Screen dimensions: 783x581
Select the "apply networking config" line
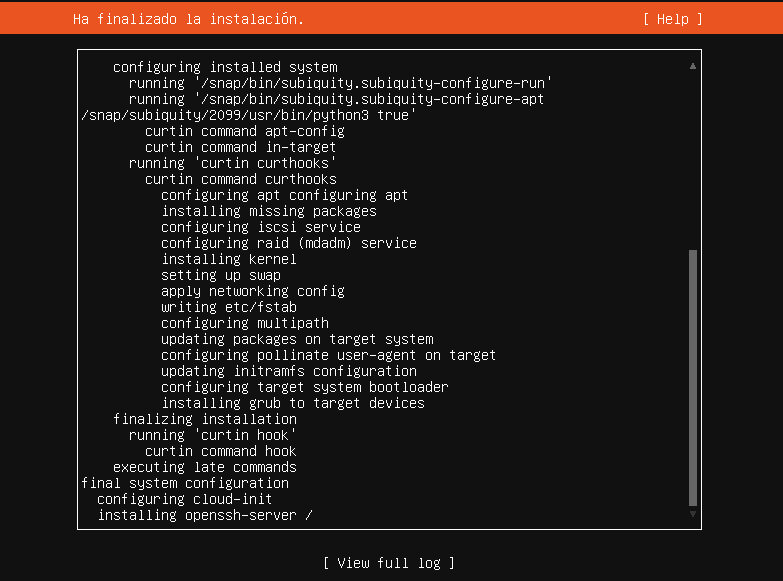(x=253, y=291)
